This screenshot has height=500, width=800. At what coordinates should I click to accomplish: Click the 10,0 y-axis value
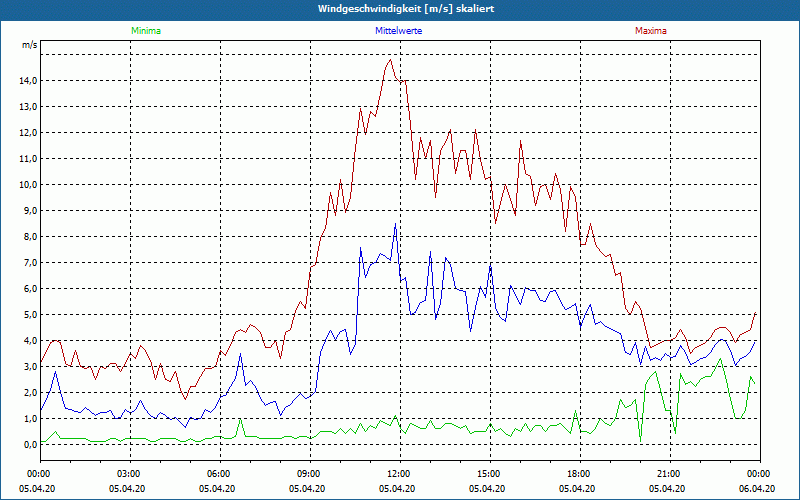pos(28,185)
